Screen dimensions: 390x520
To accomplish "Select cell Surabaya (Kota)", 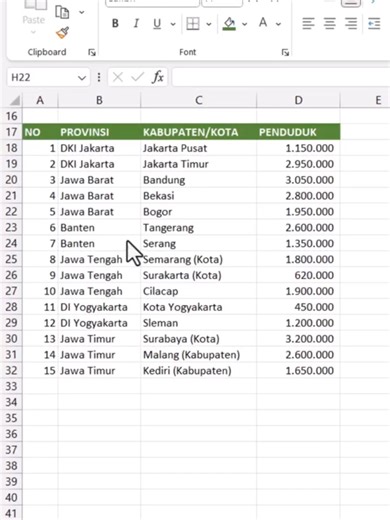I will [x=199, y=339].
